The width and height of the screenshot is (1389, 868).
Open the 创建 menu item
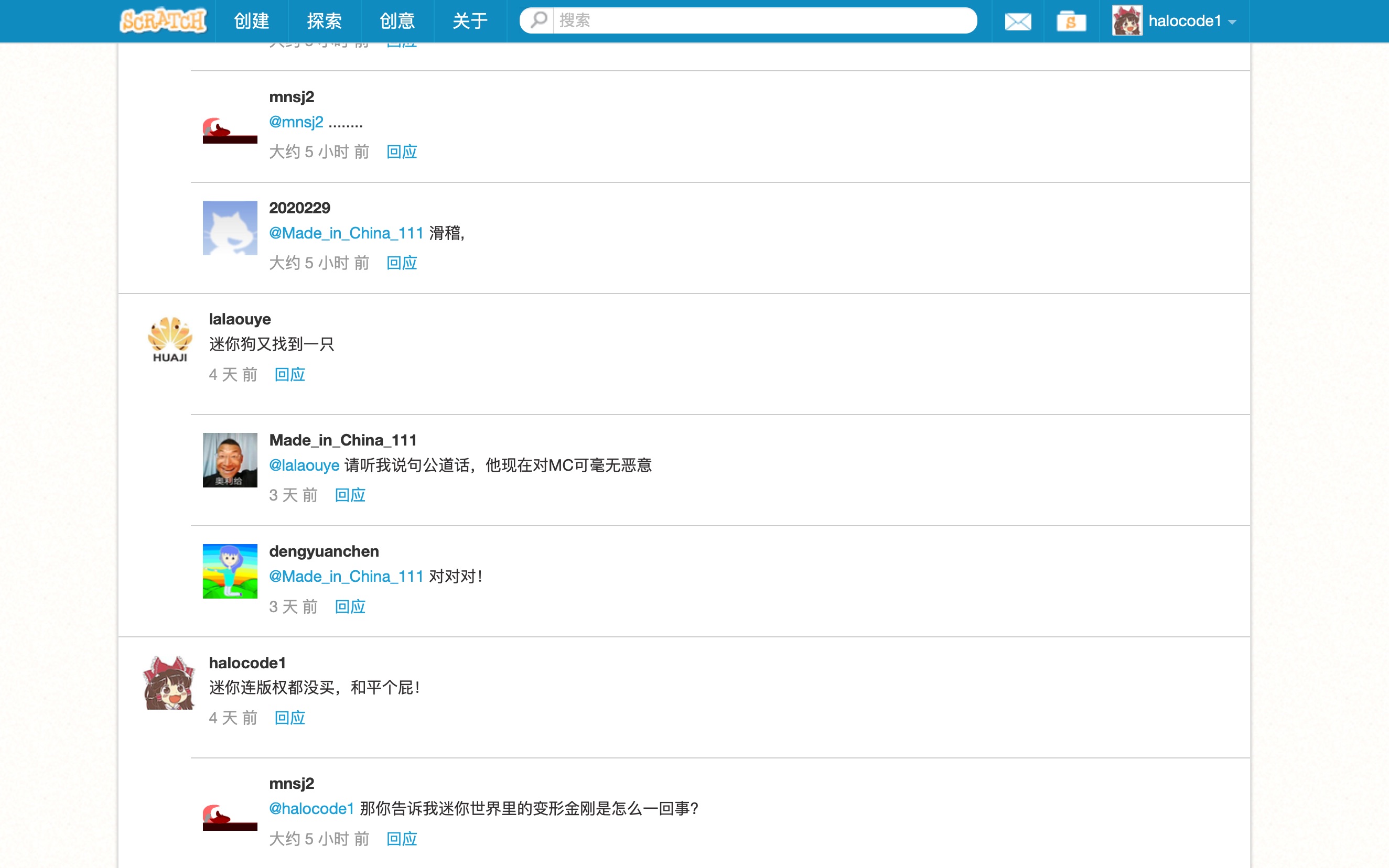pos(252,21)
